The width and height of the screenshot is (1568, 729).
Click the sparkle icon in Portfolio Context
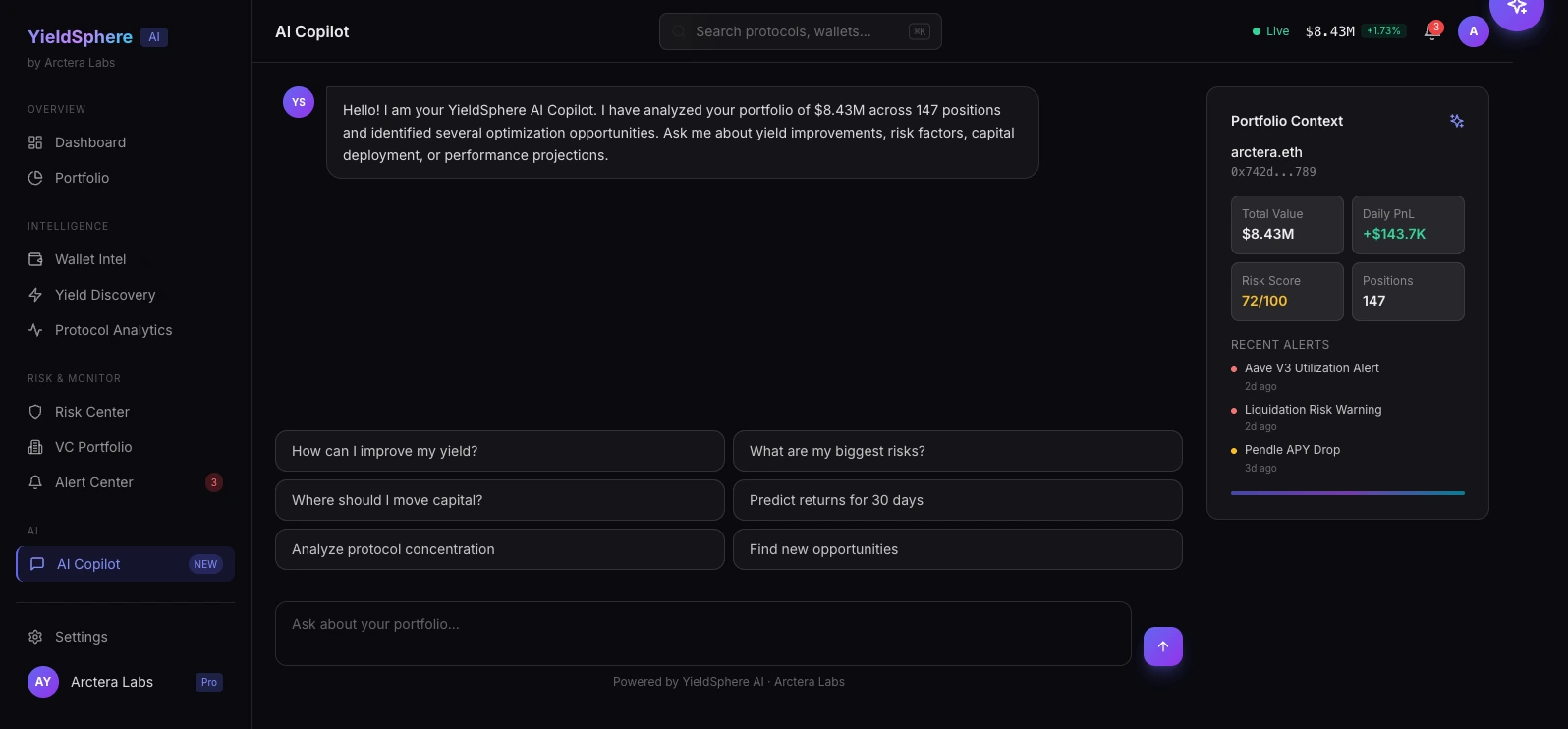[1457, 121]
